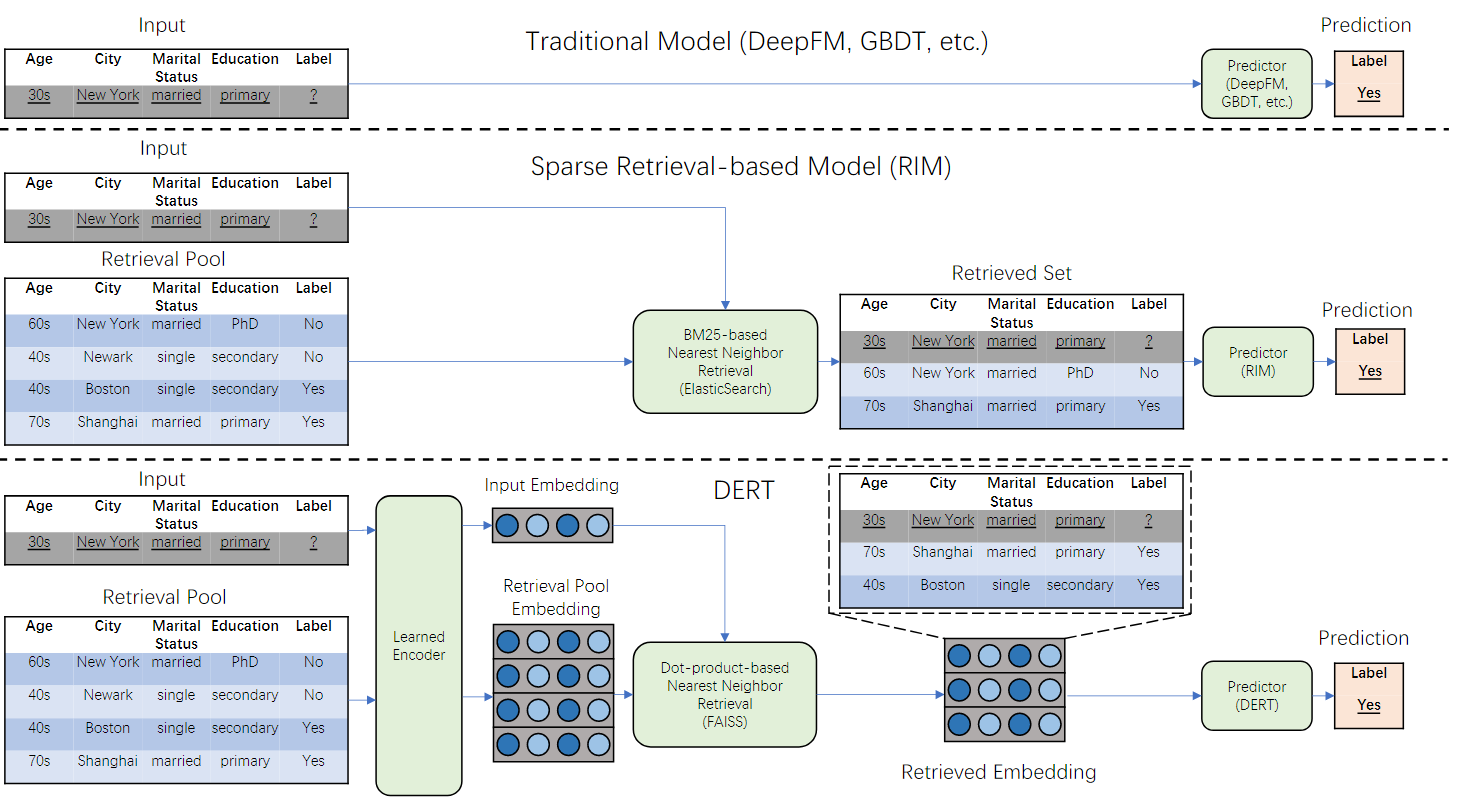Image resolution: width=1461 pixels, height=800 pixels.
Task: Select the Predictor (DERT) block
Action: pyautogui.click(x=1256, y=694)
